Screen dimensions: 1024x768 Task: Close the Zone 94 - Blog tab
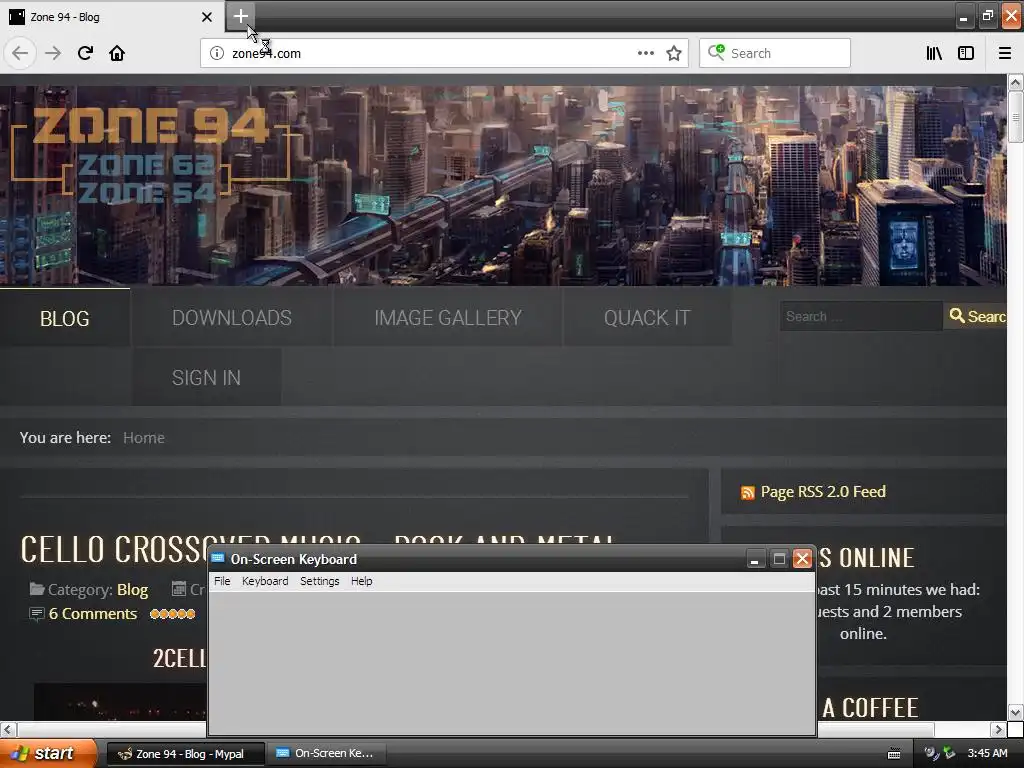pyautogui.click(x=206, y=17)
